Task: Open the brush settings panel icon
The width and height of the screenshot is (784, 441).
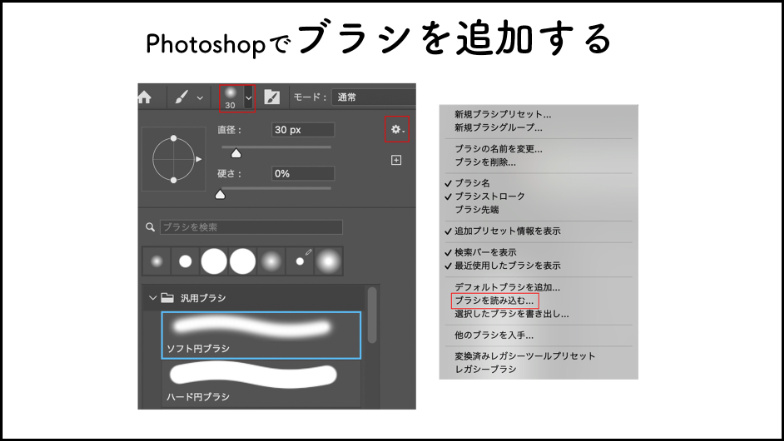Action: [271, 98]
